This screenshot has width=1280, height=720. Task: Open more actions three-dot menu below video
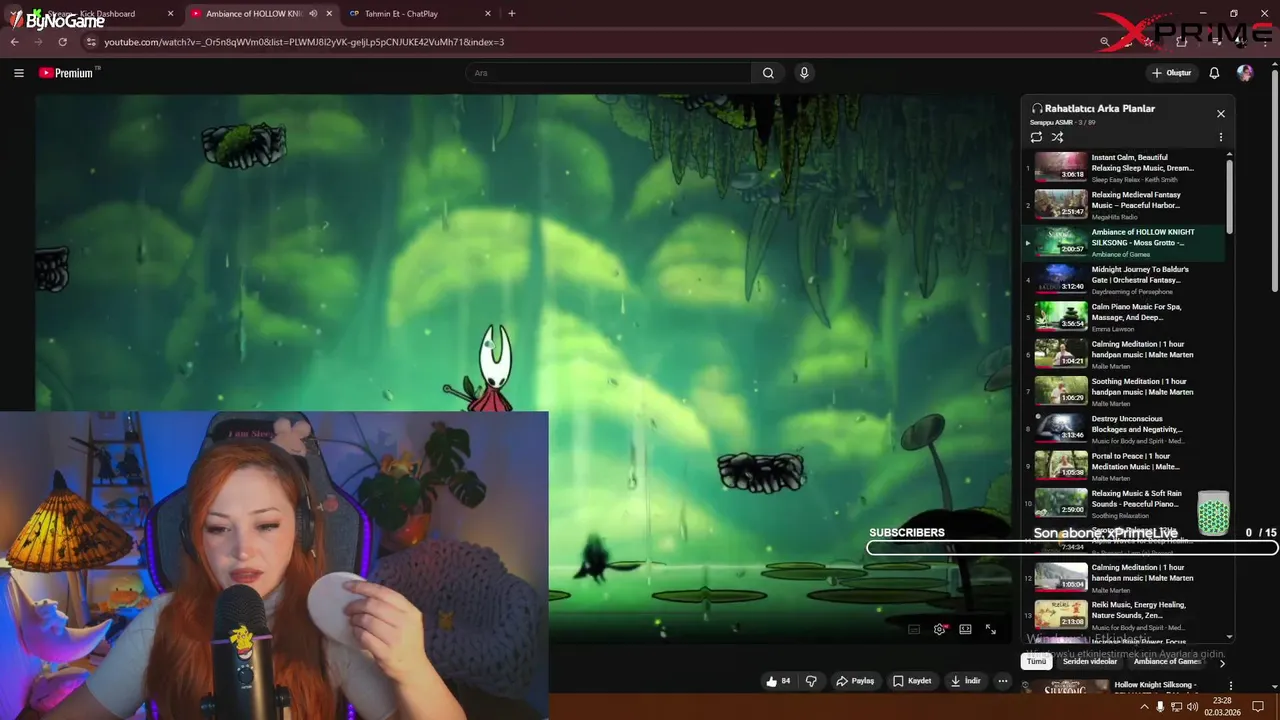(x=1003, y=681)
